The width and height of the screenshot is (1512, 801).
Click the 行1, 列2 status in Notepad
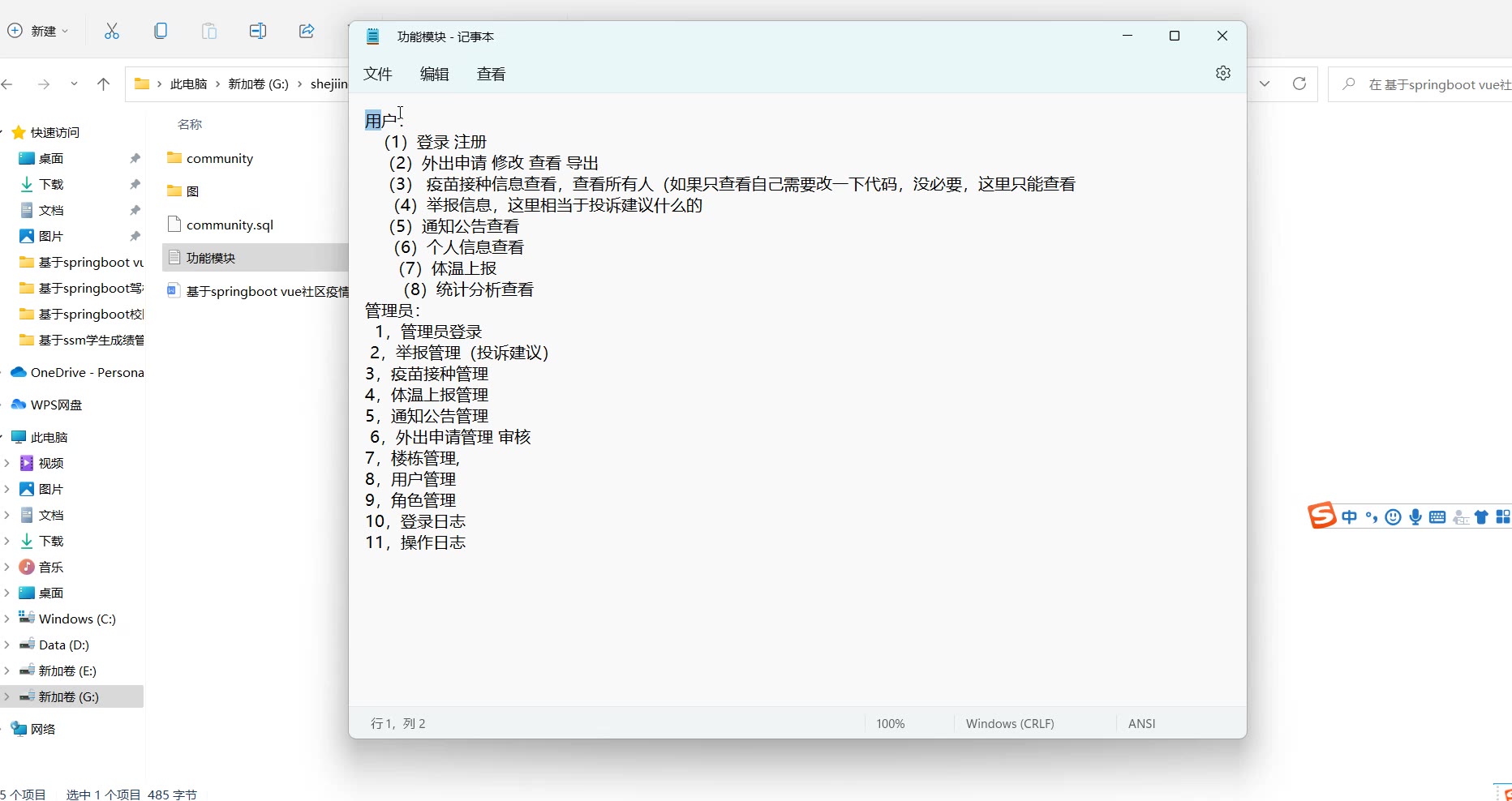coord(398,723)
